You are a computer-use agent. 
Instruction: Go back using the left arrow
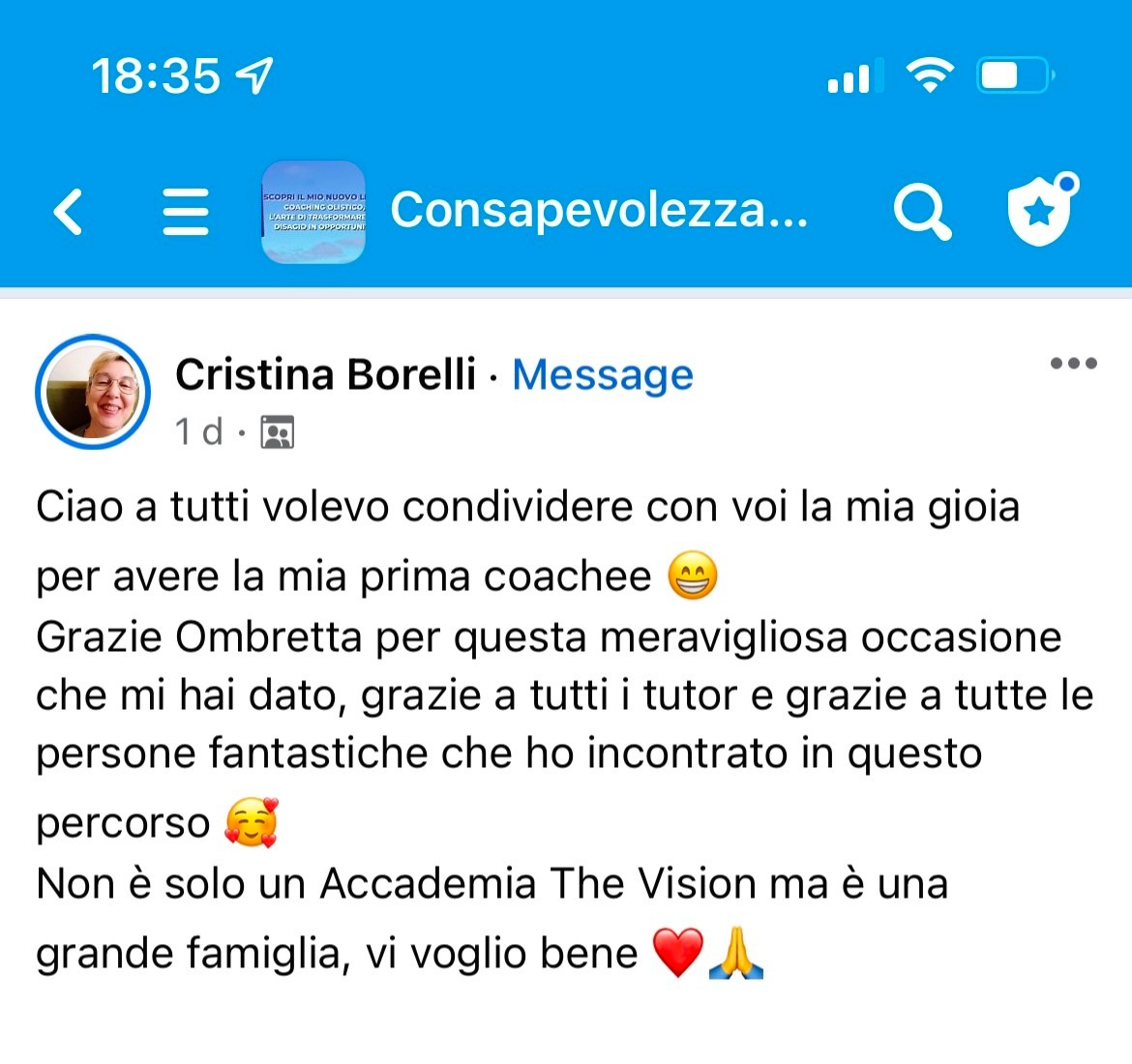click(x=69, y=212)
